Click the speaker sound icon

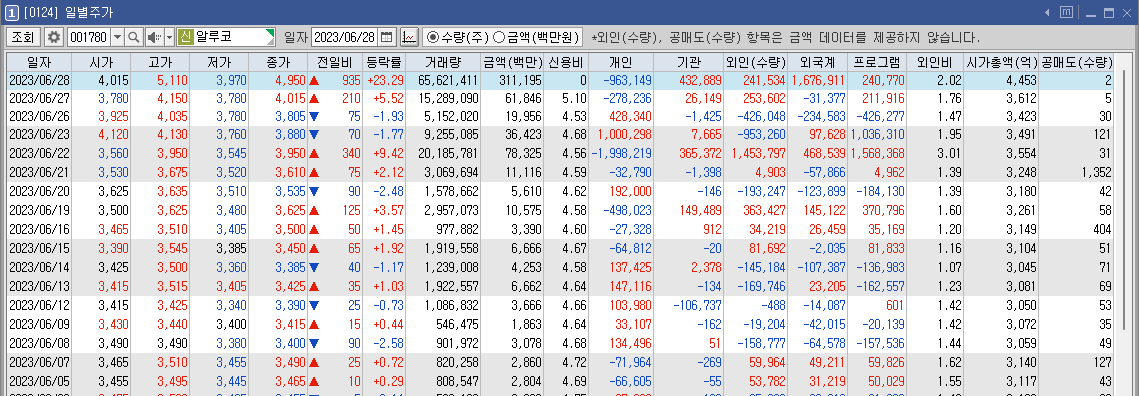coord(154,37)
